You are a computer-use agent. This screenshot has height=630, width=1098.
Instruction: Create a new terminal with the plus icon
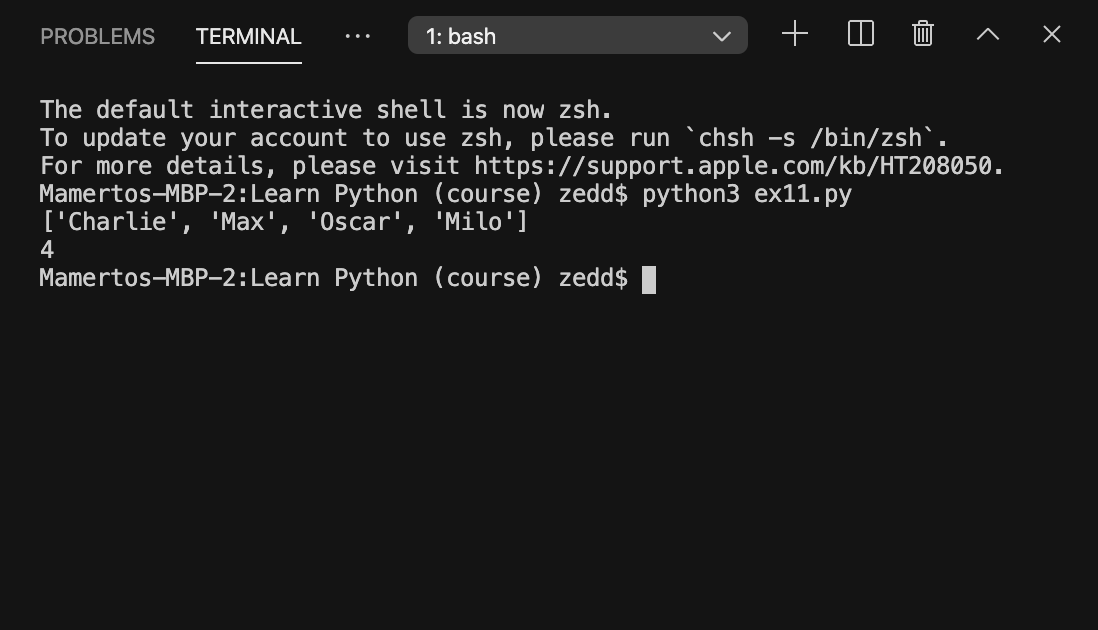pos(794,33)
